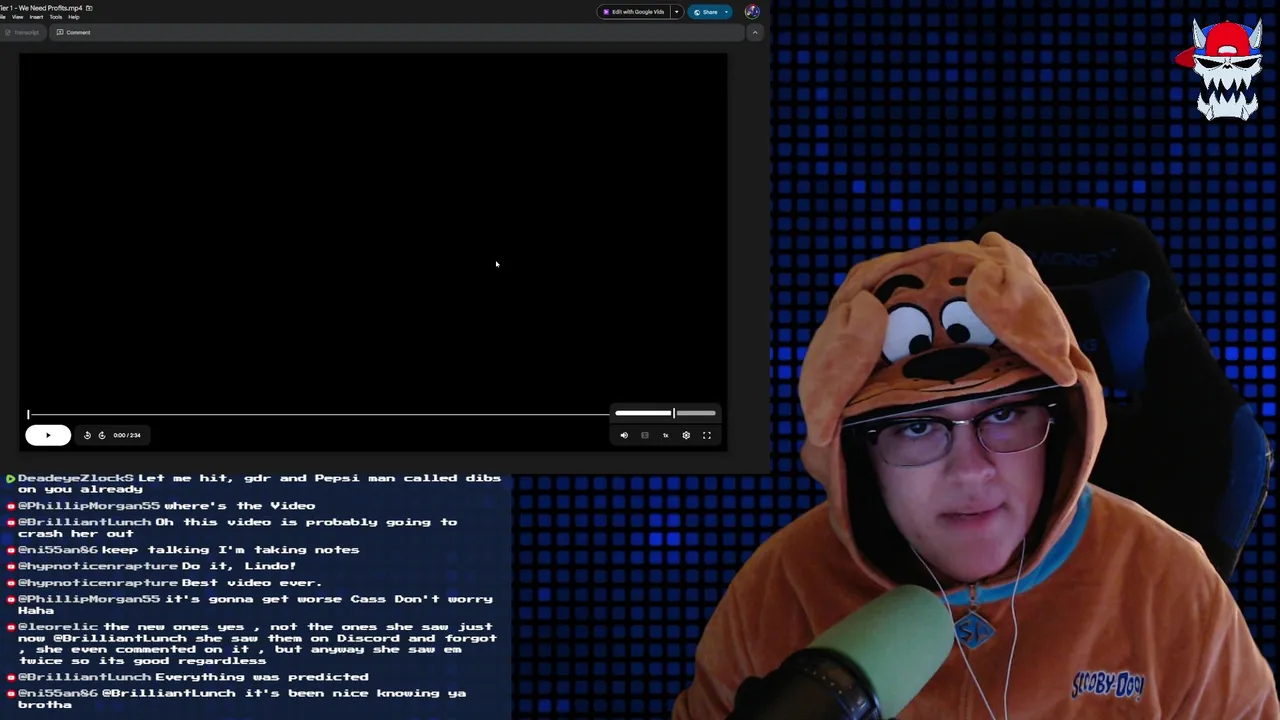Adjust the volume slider
The width and height of the screenshot is (1280, 720).
click(665, 413)
